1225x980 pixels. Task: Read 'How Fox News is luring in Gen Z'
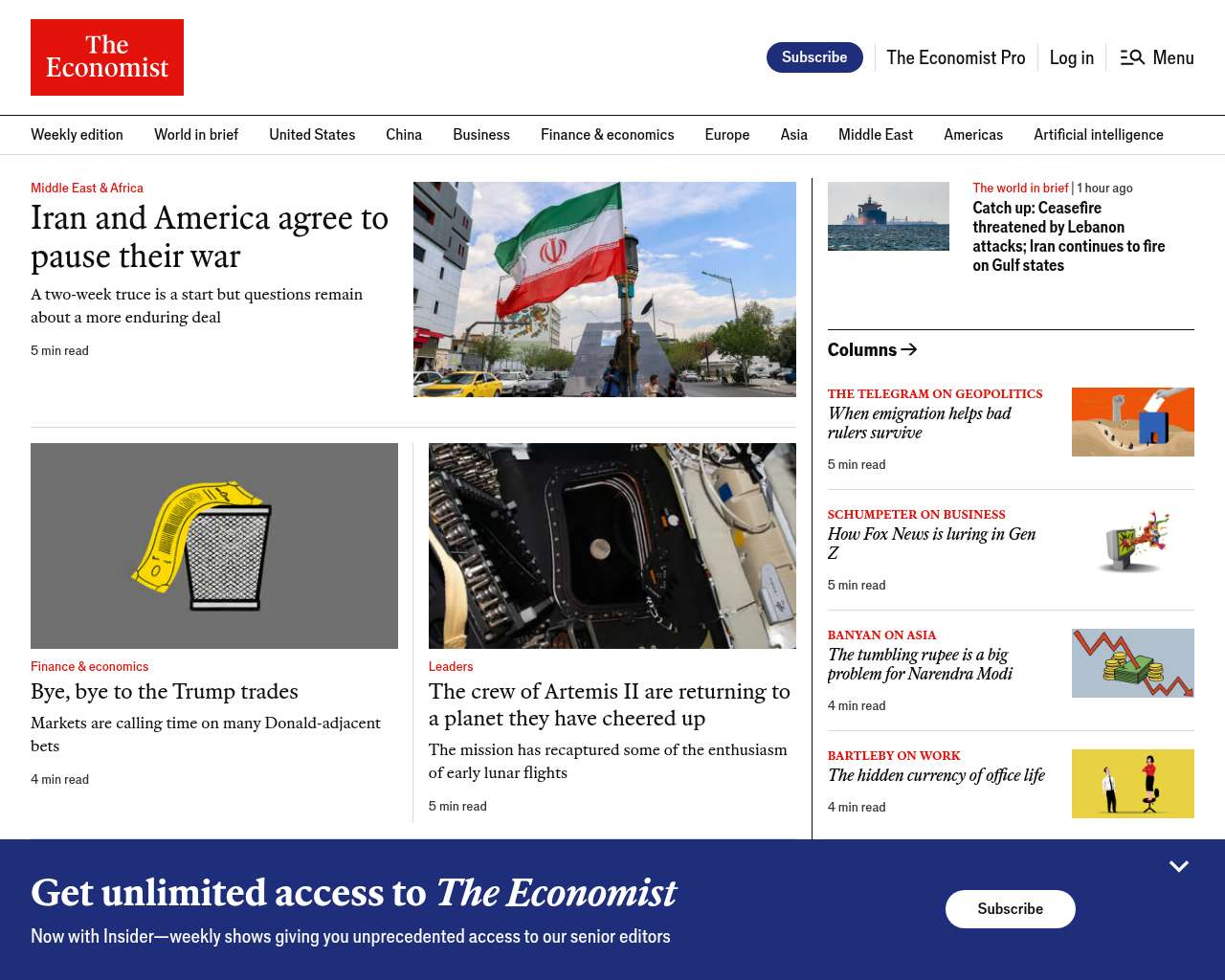pos(932,544)
